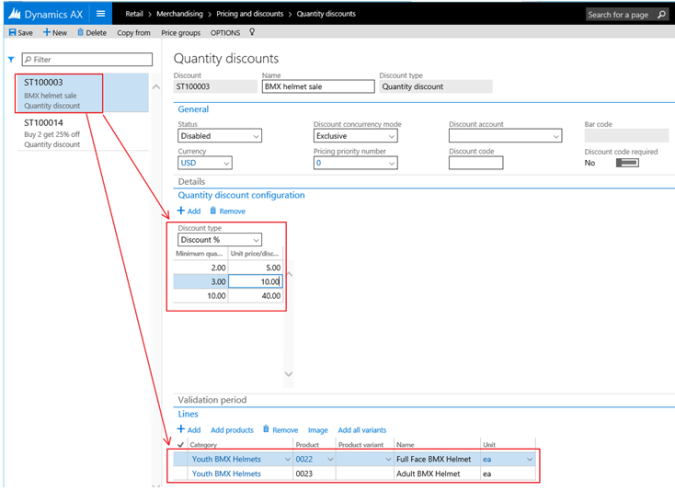Open the hamburger navigation menu
The width and height of the screenshot is (675, 491).
click(x=100, y=14)
